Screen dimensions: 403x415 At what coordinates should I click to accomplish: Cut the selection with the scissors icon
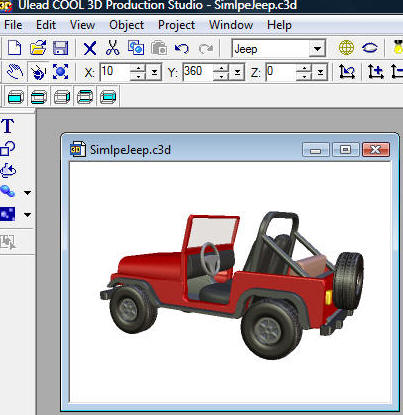tap(113, 48)
